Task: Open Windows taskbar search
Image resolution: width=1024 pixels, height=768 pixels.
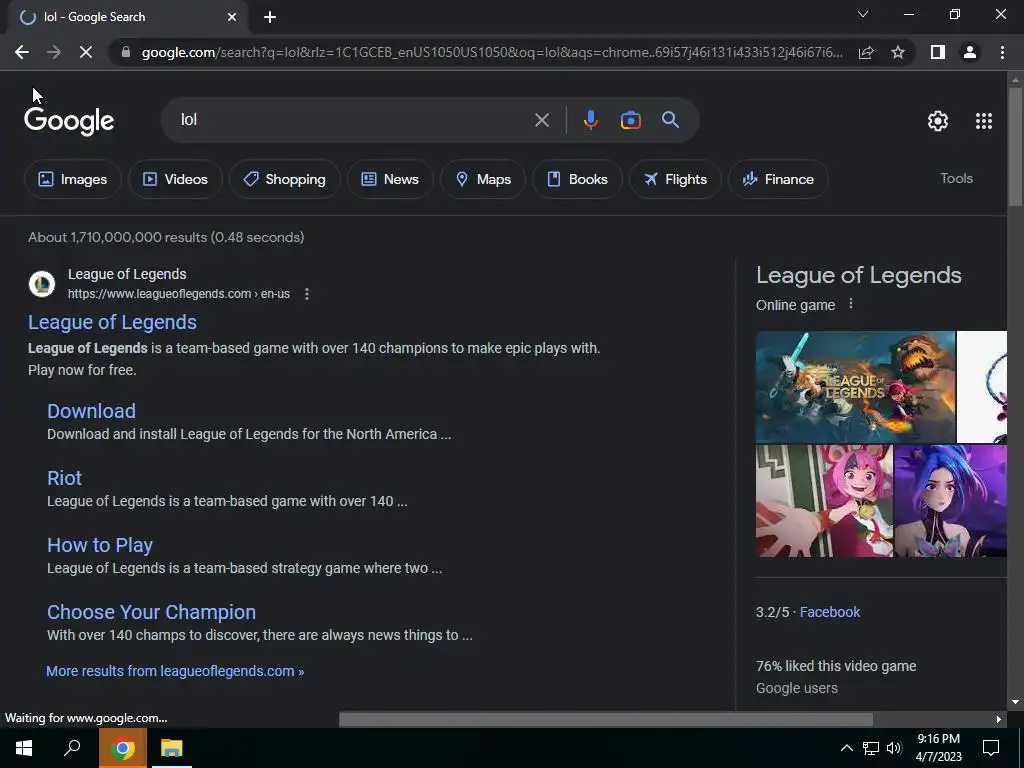Action: [72, 748]
